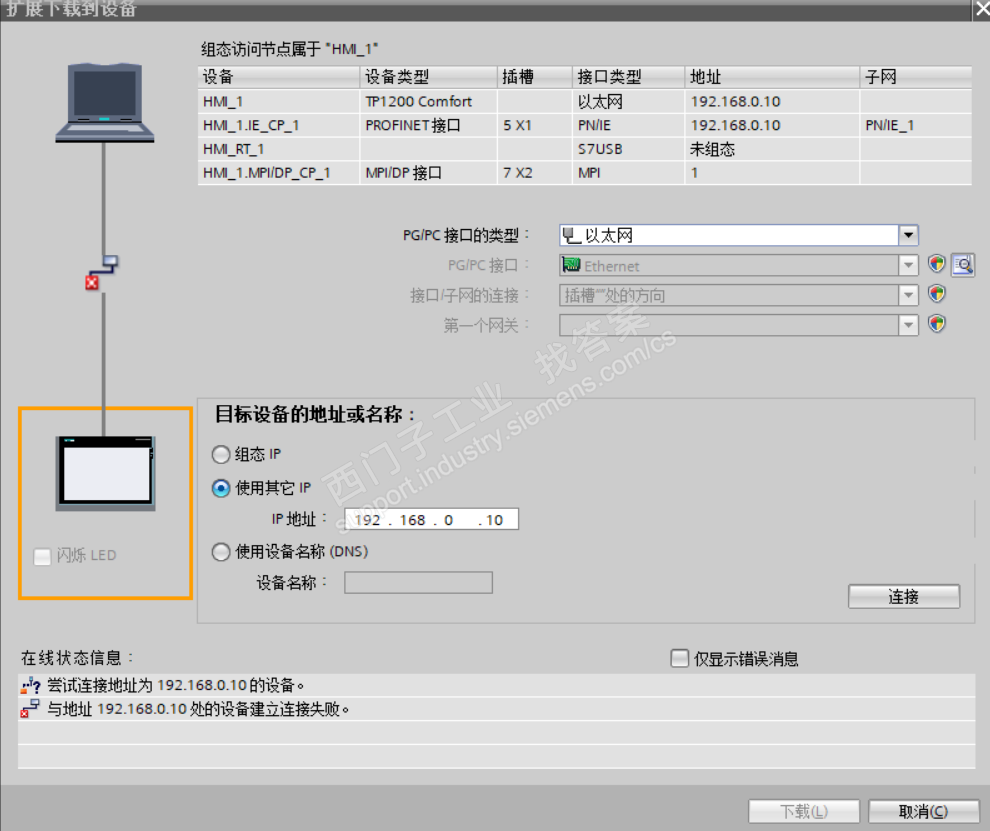Click the HMI touch panel device image
Screen dimensions: 990x831
105,473
